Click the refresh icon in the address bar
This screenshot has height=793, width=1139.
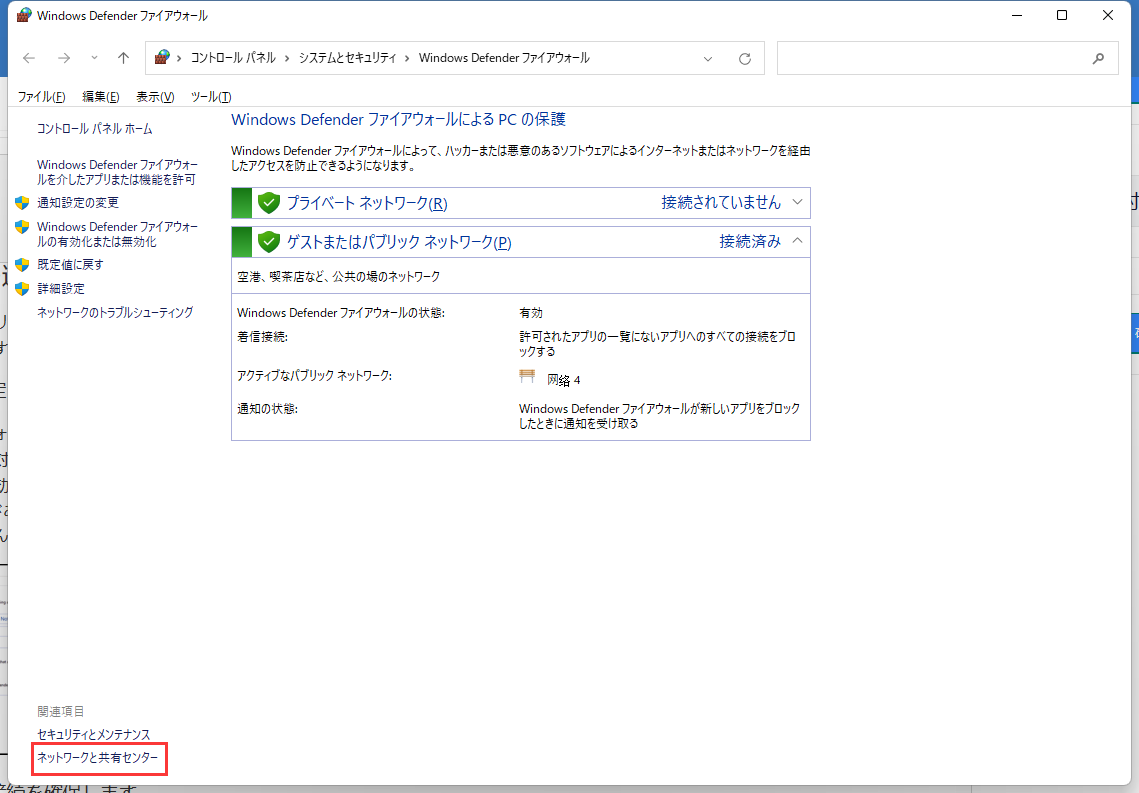744,58
